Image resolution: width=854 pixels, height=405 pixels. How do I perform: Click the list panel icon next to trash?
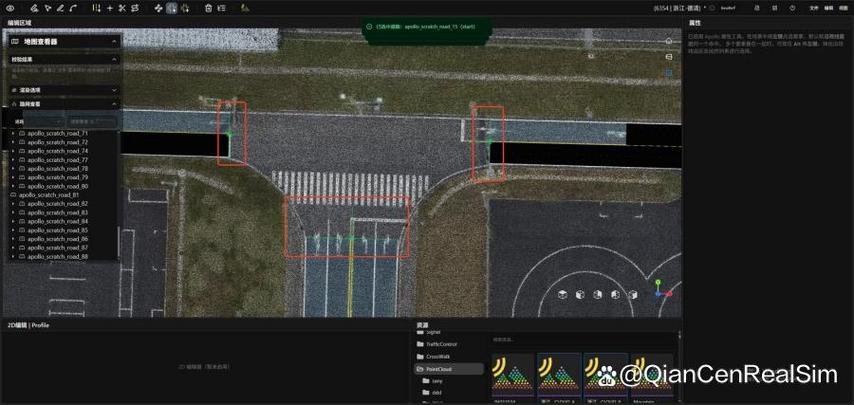(221, 8)
